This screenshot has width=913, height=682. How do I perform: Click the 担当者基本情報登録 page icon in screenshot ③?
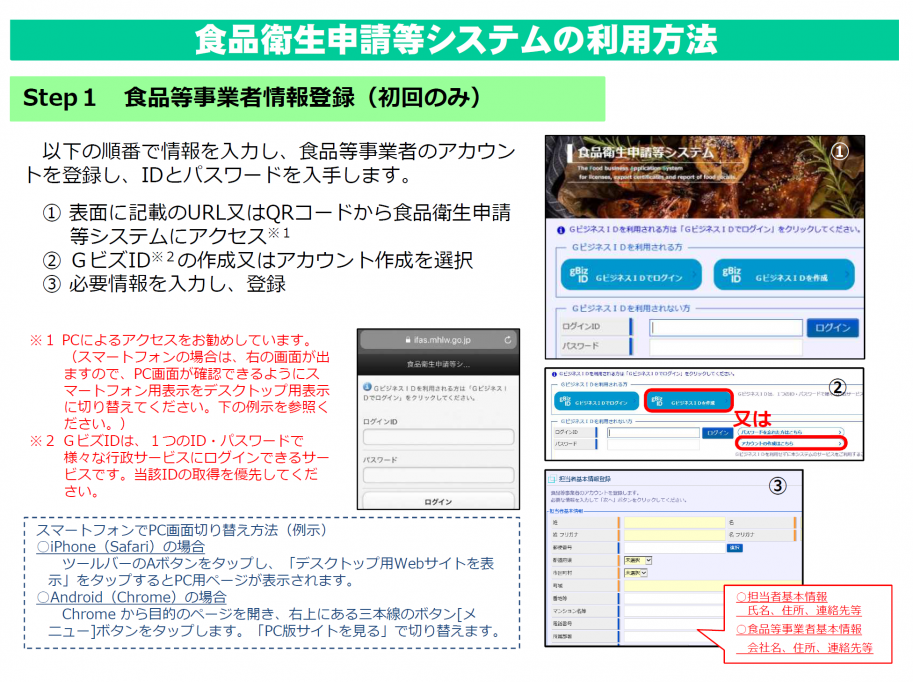[553, 479]
